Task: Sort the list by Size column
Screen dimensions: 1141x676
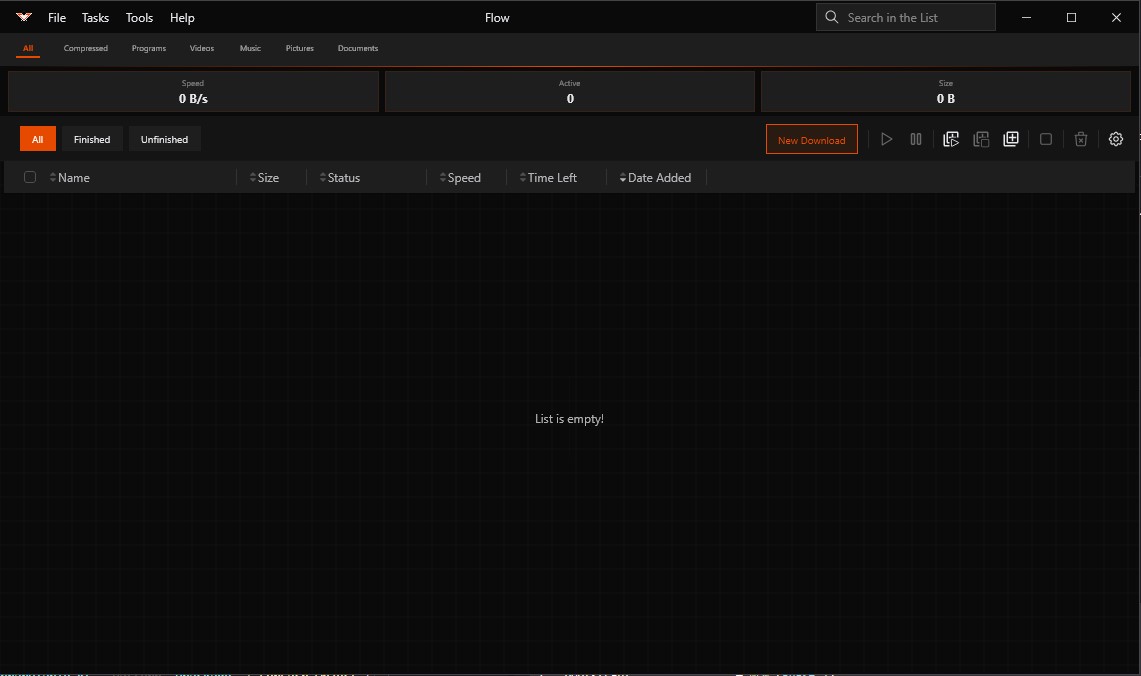Action: 264,178
